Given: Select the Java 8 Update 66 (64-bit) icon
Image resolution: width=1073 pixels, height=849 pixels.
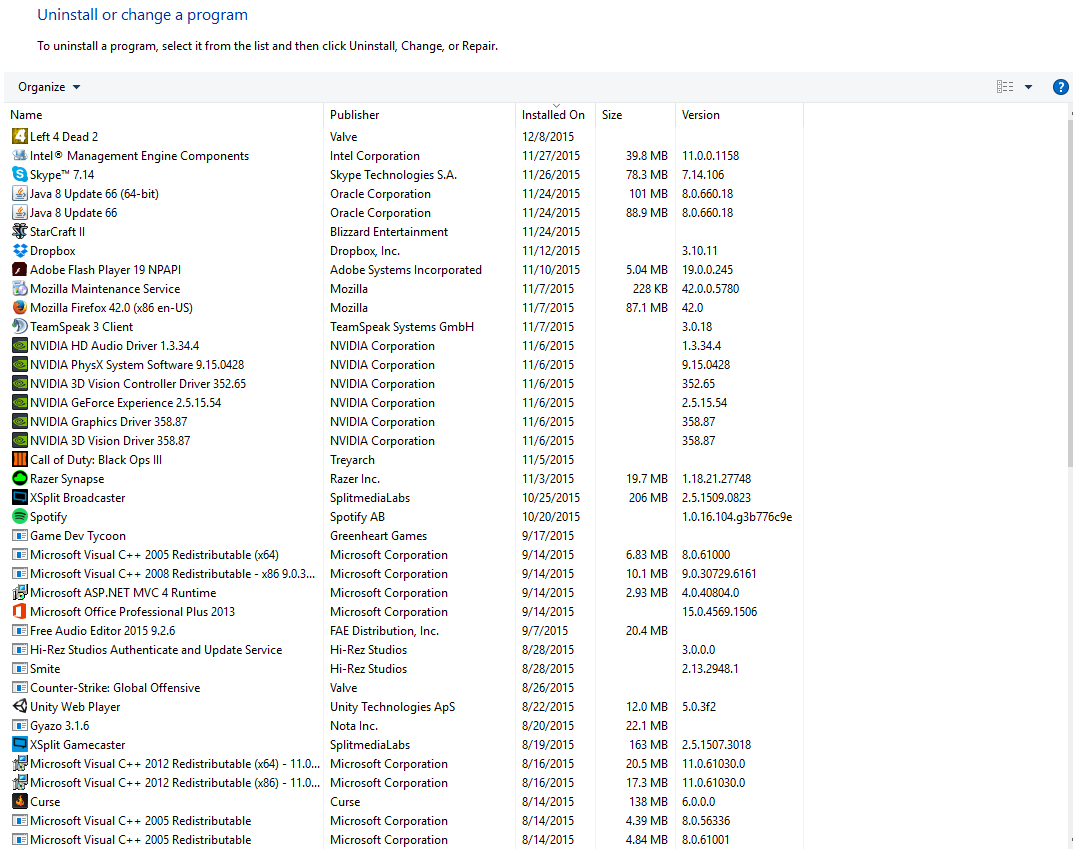Looking at the screenshot, I should (20, 194).
